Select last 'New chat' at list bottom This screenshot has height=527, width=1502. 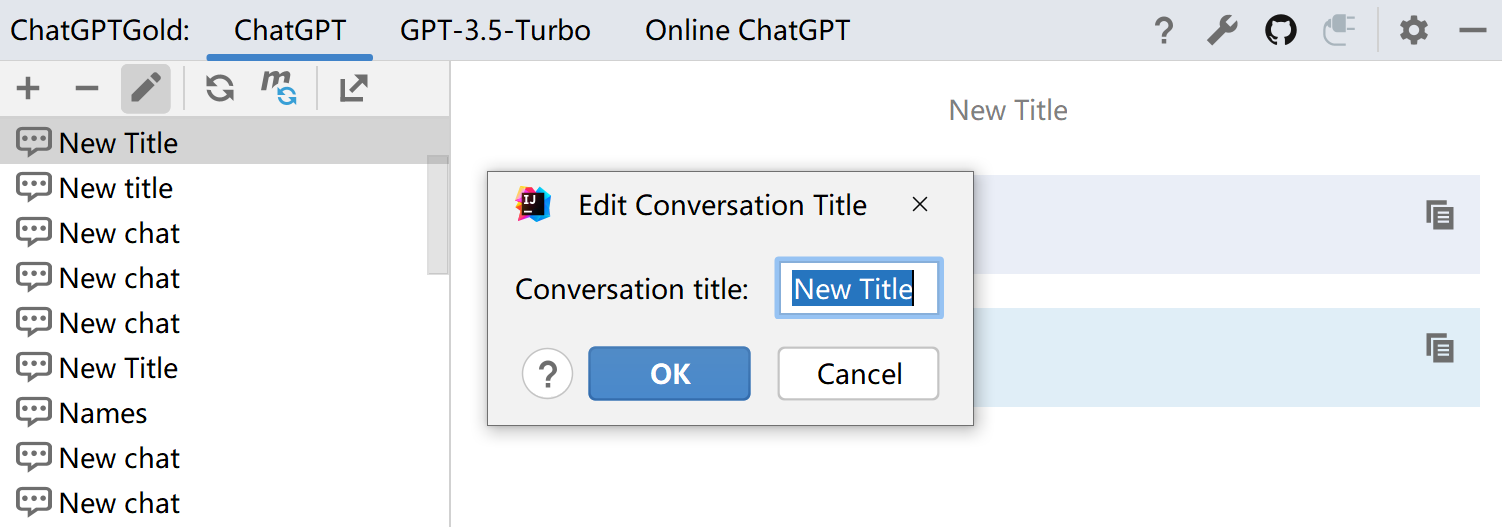point(225,502)
